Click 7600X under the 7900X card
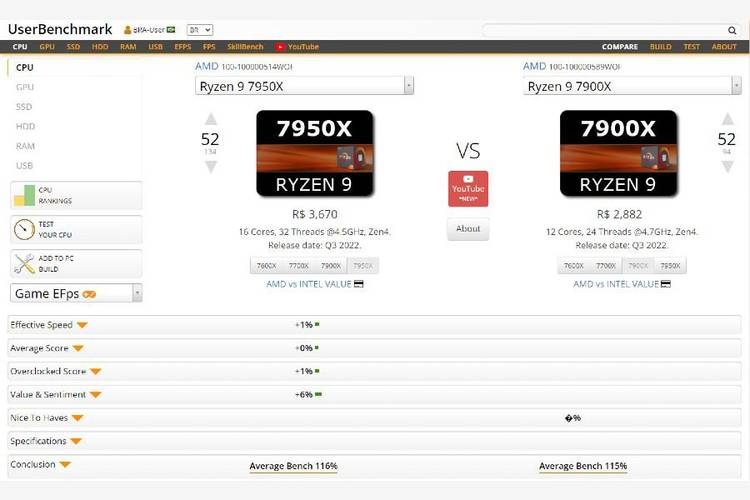Viewport: 750px width, 500px height. (x=574, y=266)
